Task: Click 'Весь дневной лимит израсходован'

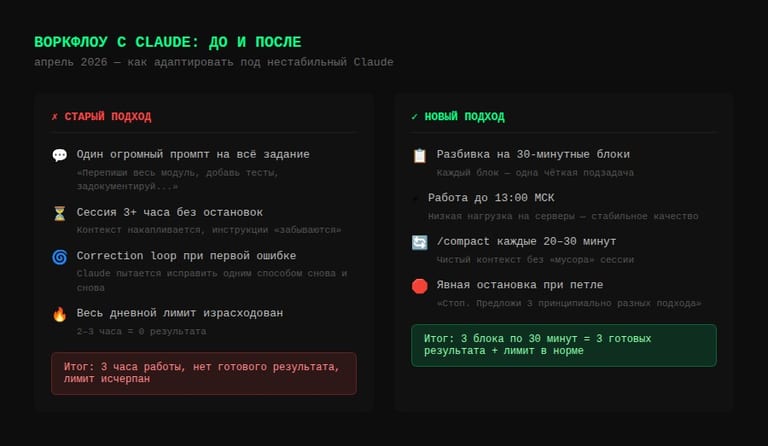Action: 180,313
